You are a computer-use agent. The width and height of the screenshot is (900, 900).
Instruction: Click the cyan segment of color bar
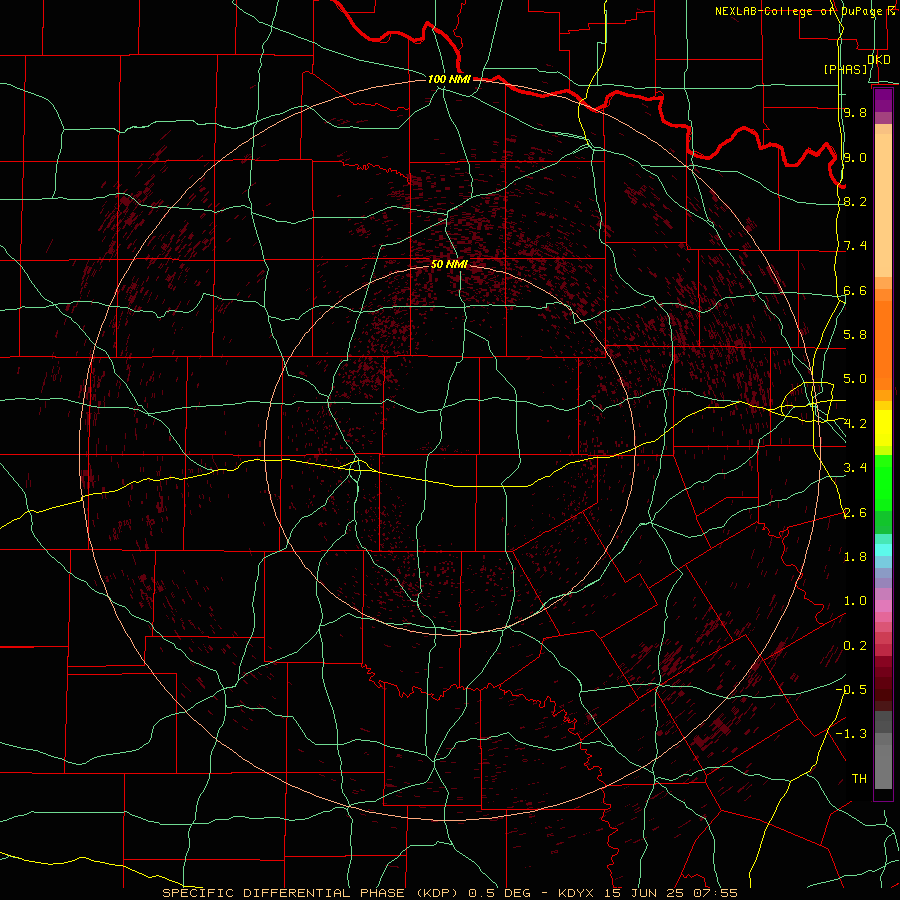883,550
